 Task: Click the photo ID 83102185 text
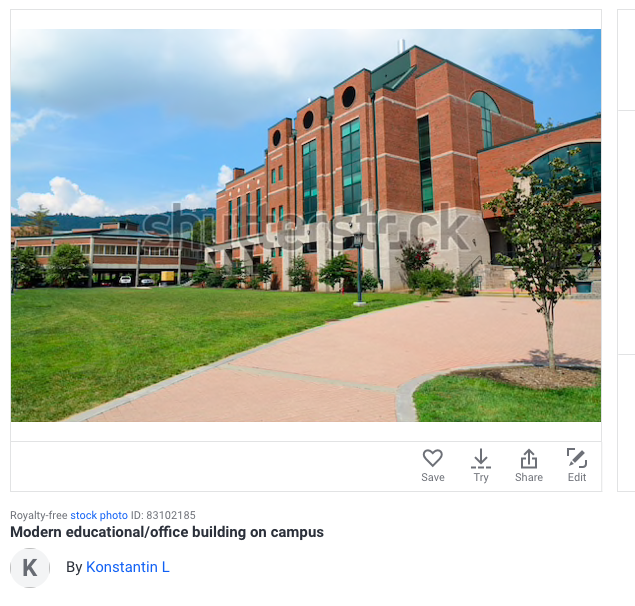click(x=163, y=515)
